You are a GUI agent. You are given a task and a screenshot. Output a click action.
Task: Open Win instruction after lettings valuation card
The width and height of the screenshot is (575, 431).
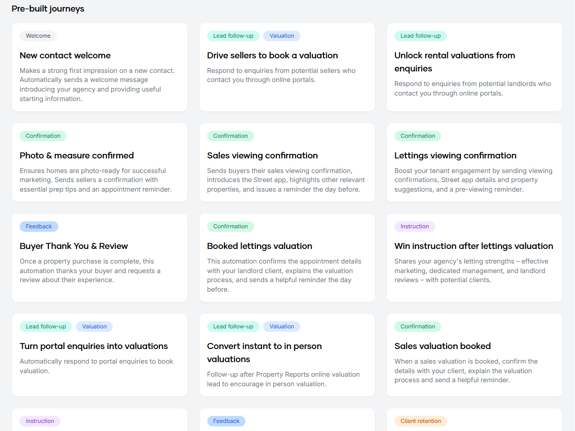(474, 258)
